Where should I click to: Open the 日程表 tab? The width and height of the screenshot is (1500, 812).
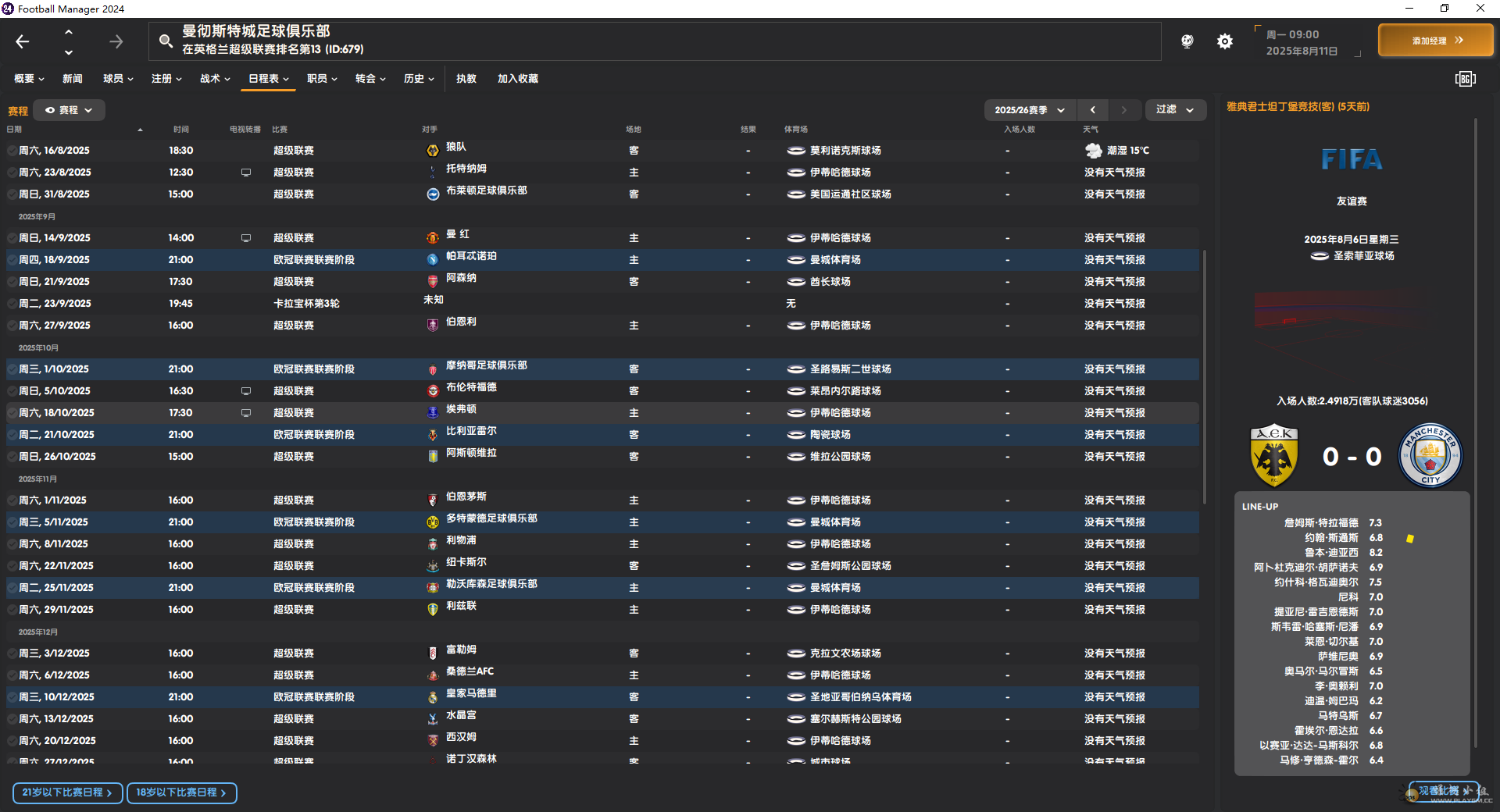pos(268,79)
